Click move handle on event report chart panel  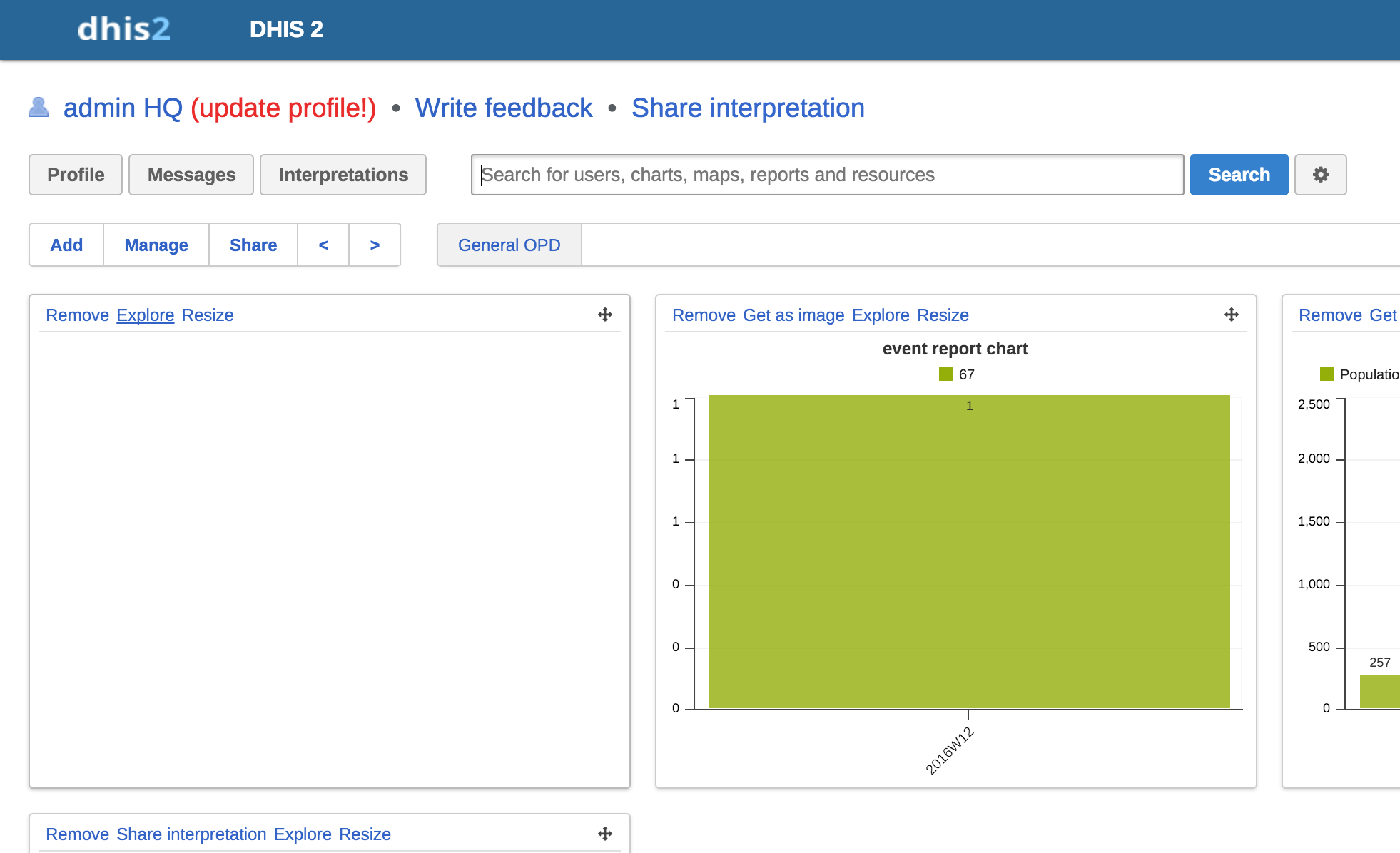[1232, 315]
